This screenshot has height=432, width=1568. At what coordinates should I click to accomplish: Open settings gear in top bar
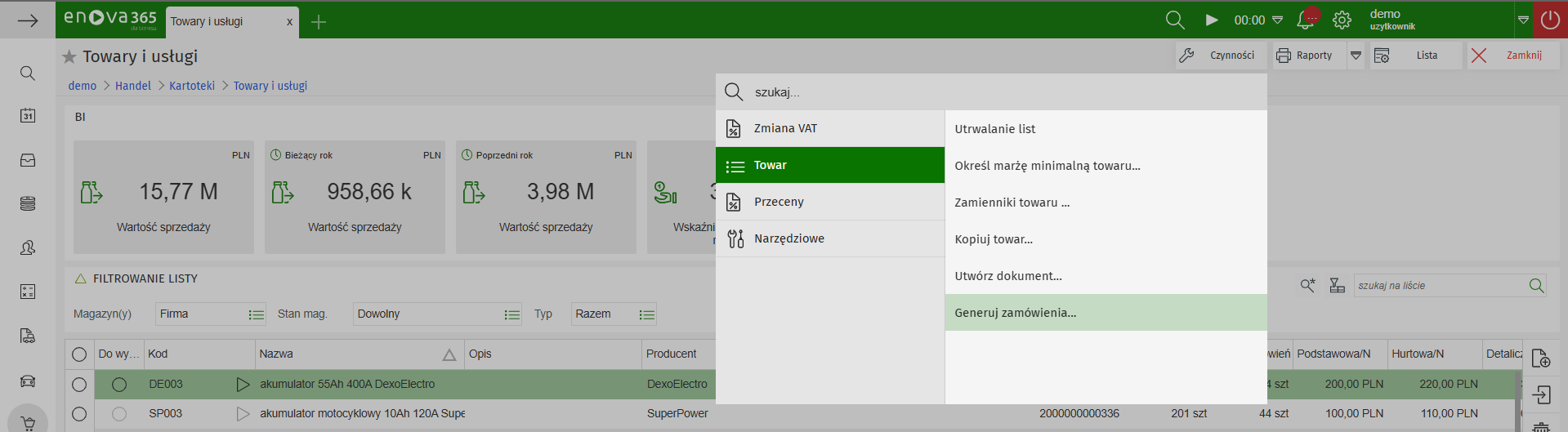(1342, 20)
